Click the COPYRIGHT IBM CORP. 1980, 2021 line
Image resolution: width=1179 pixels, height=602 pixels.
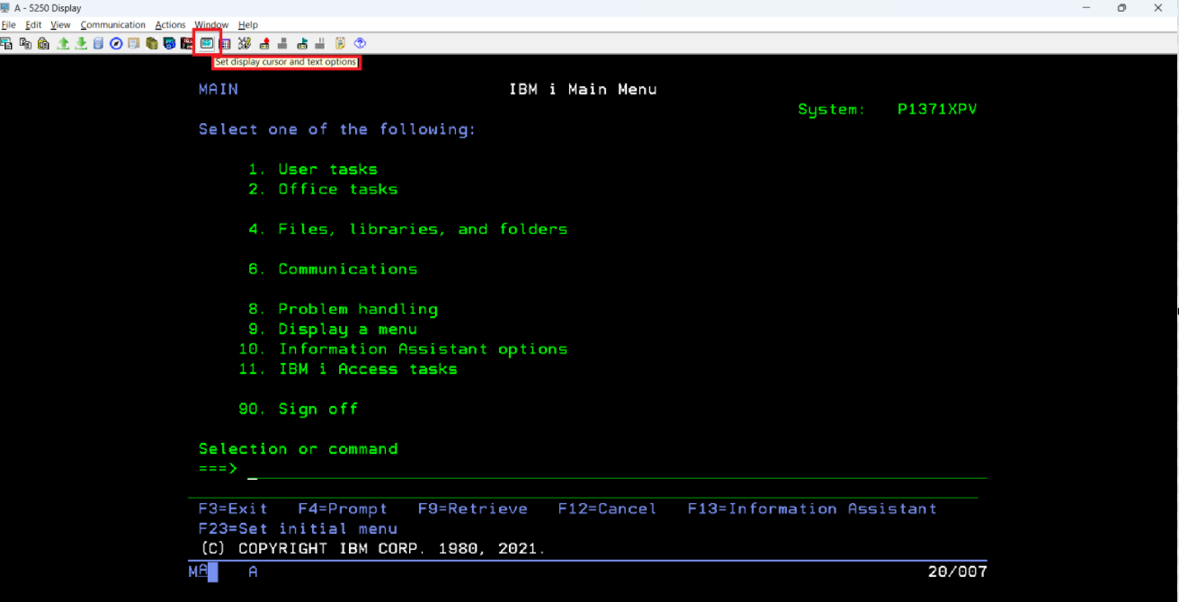pos(373,549)
